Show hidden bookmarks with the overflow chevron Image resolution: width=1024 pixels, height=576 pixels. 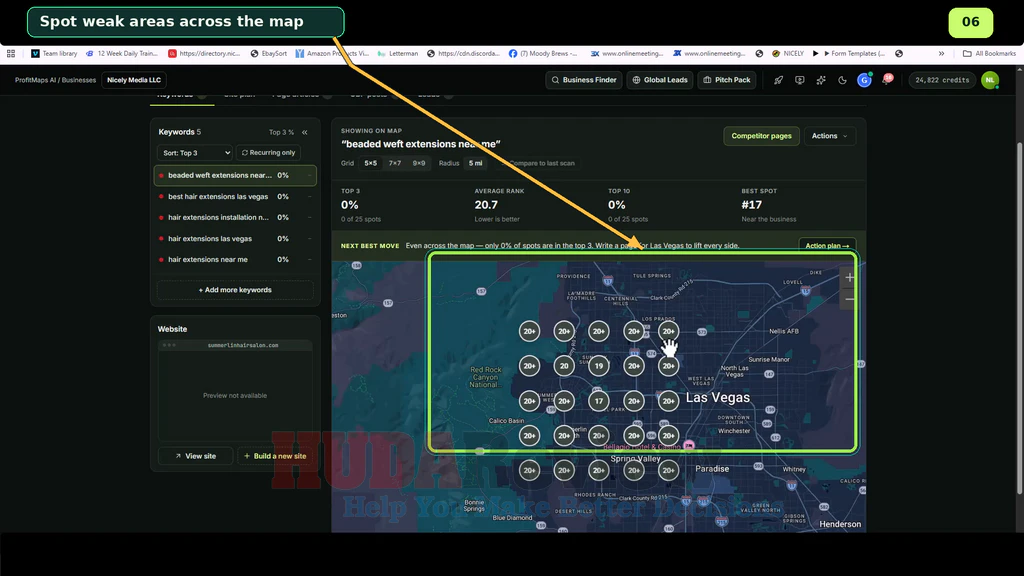[x=941, y=54]
